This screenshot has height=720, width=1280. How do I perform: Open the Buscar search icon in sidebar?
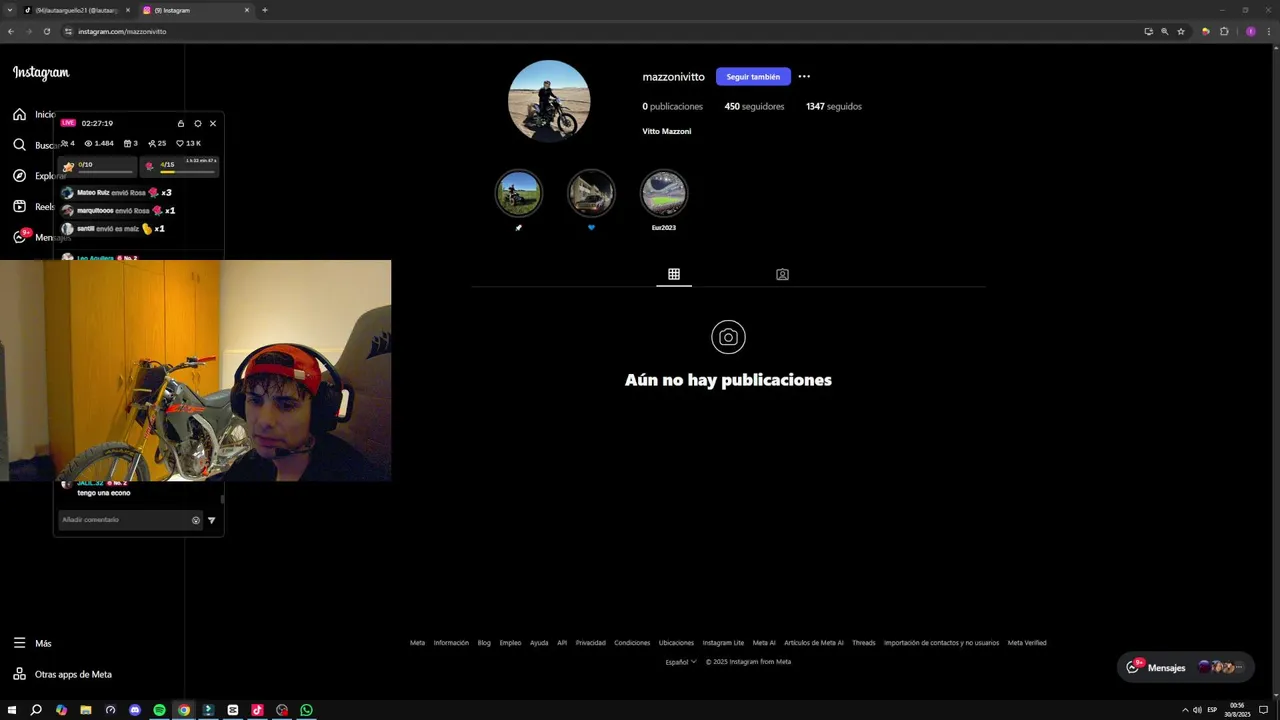coord(19,145)
